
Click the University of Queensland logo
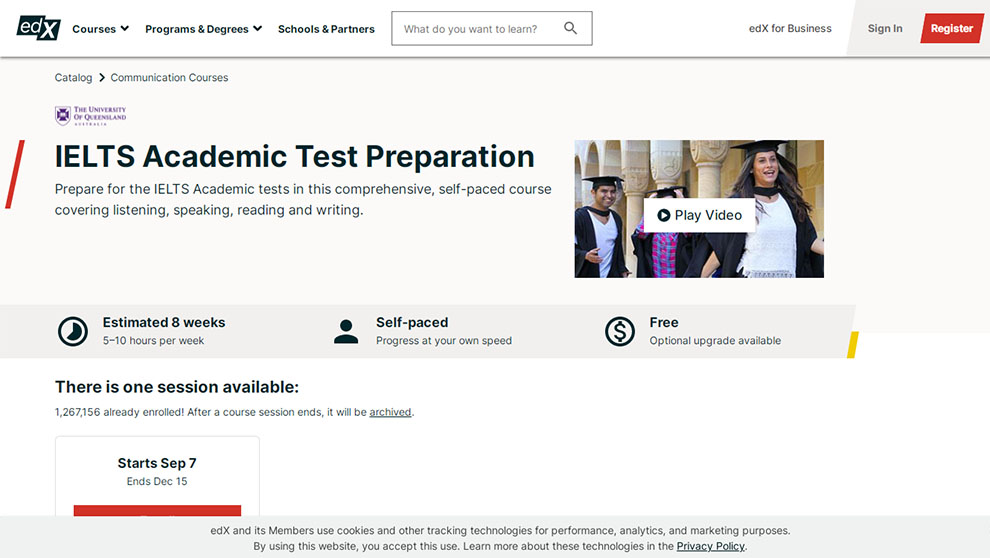coord(90,116)
